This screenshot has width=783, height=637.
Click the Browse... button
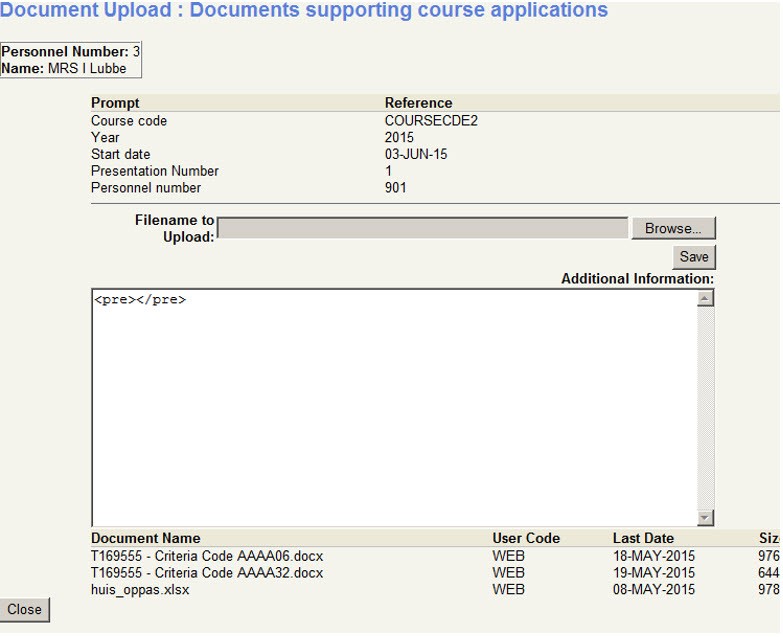[x=673, y=228]
